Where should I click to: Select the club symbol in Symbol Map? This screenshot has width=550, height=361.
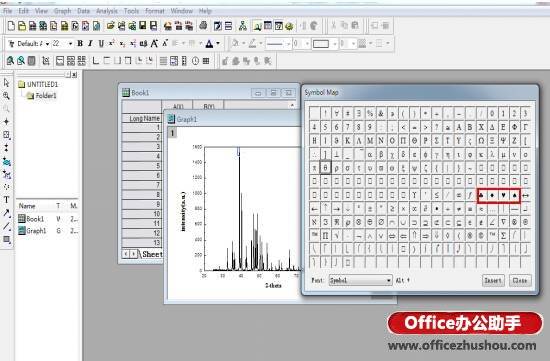[481, 195]
